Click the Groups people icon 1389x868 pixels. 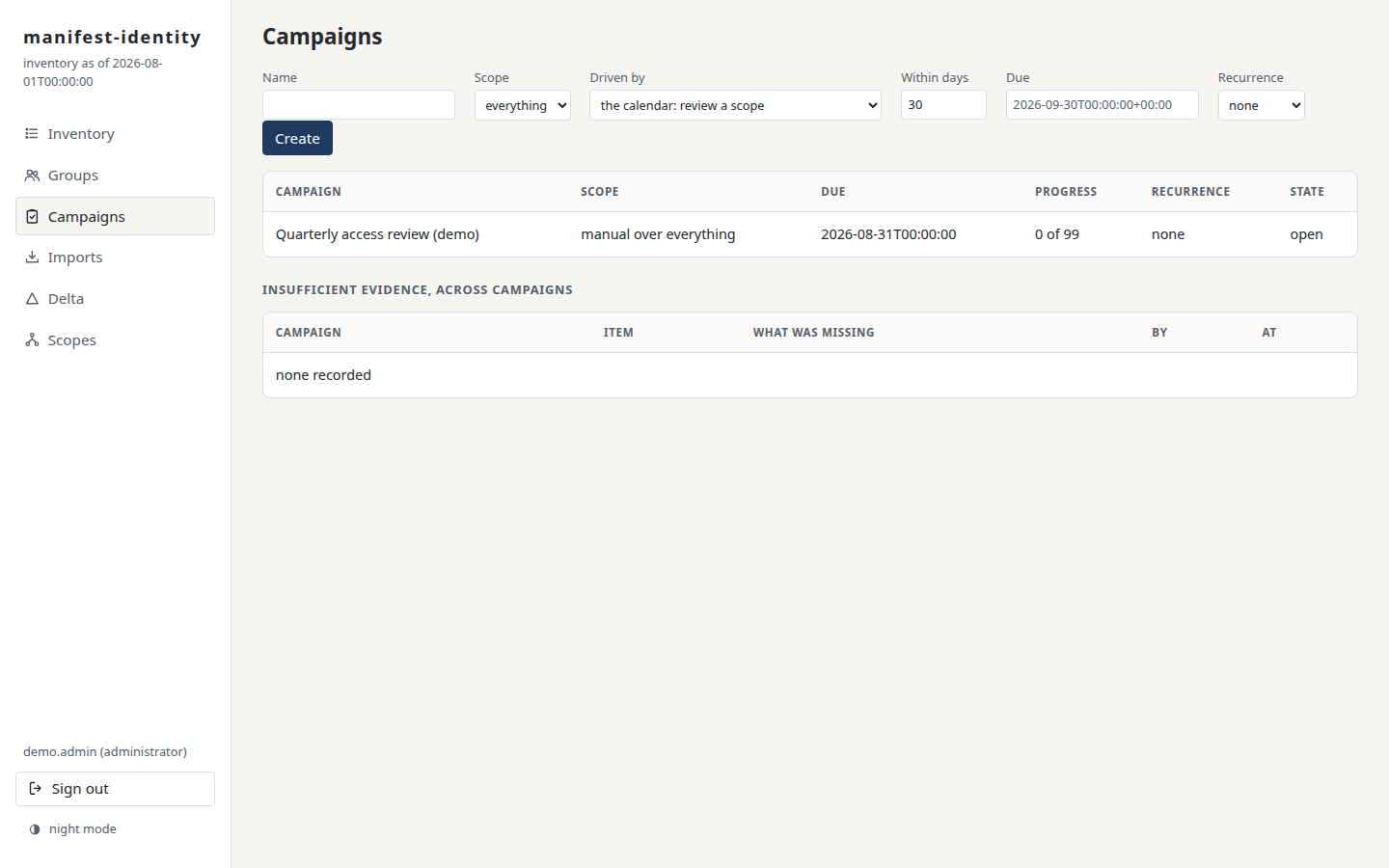32,176
